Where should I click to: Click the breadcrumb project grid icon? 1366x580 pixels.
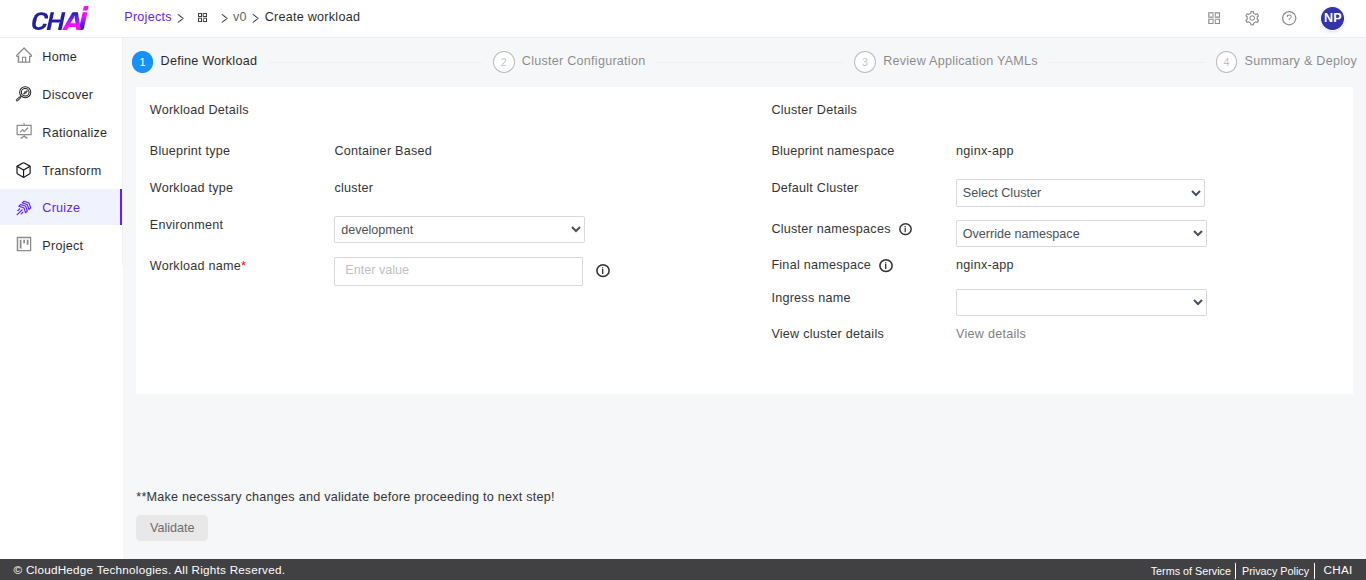203,18
